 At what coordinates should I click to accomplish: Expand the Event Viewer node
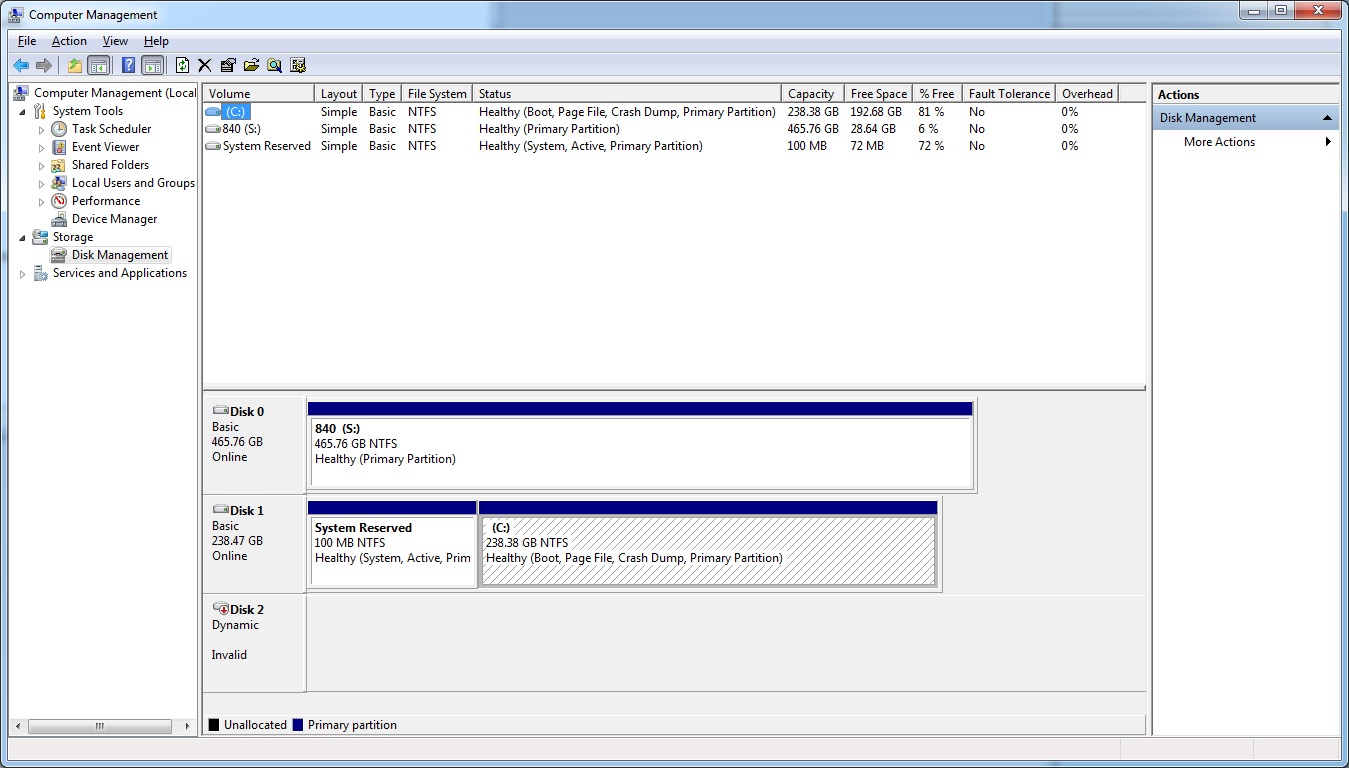42,147
